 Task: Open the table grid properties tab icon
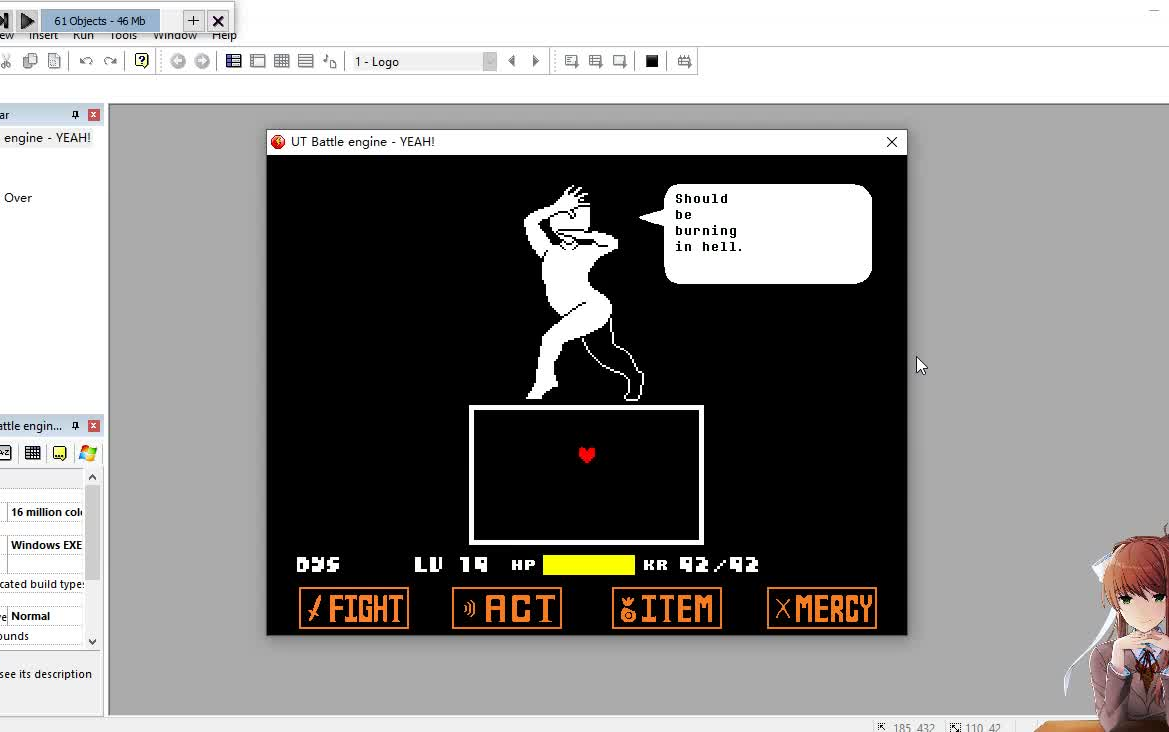click(x=33, y=453)
